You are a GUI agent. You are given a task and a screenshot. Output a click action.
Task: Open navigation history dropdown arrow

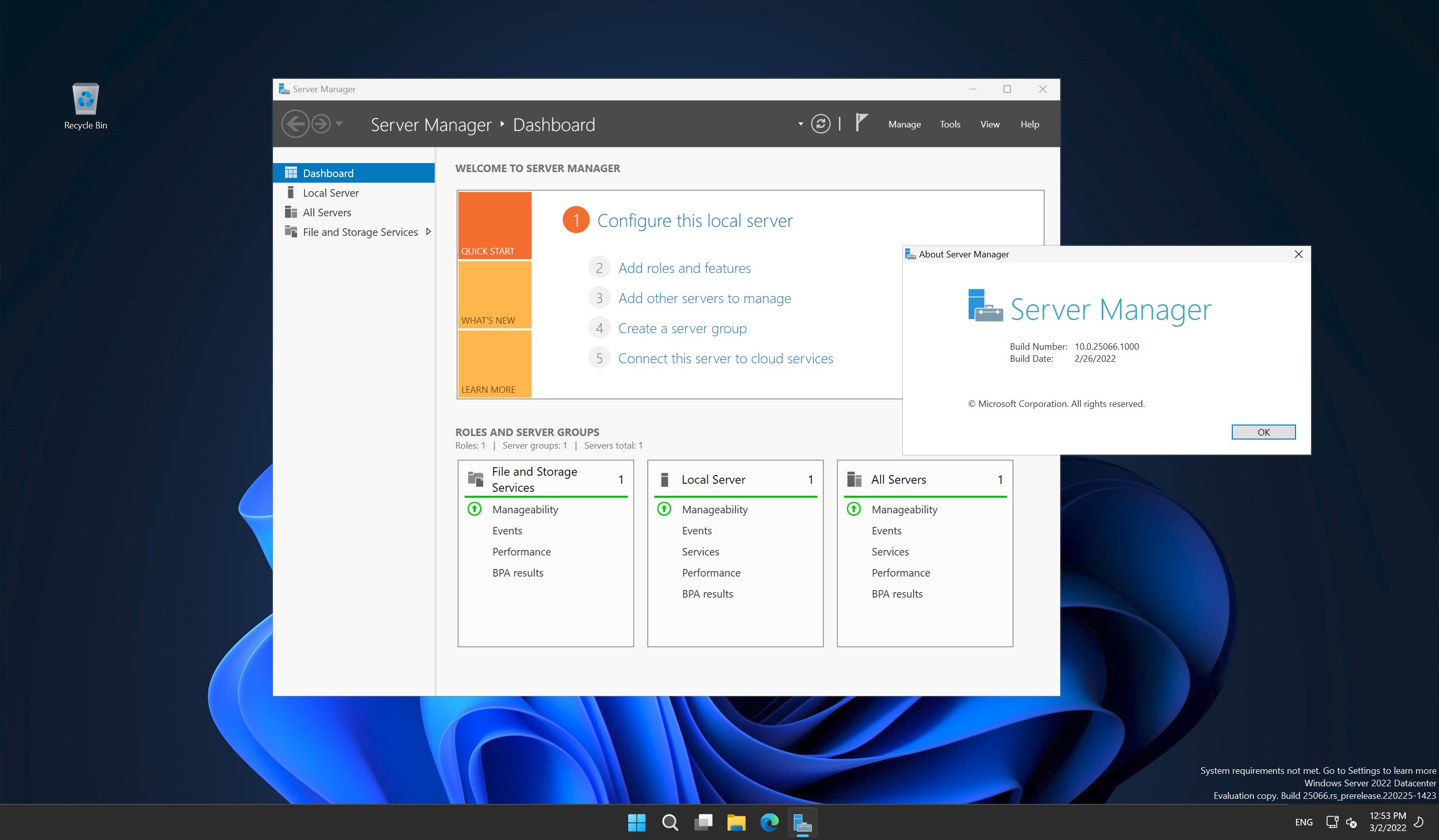pyautogui.click(x=339, y=123)
